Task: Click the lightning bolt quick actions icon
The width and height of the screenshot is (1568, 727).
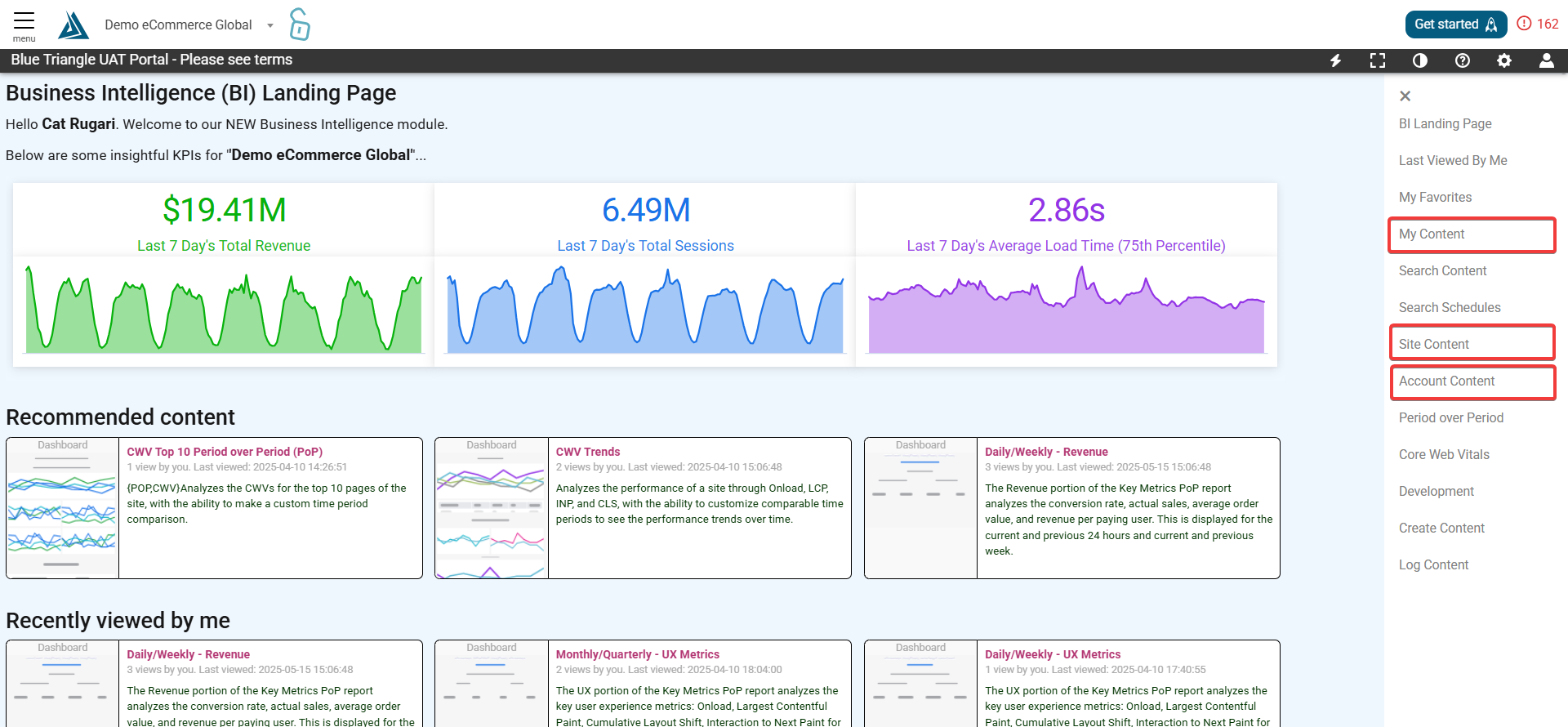Action: tap(1335, 60)
